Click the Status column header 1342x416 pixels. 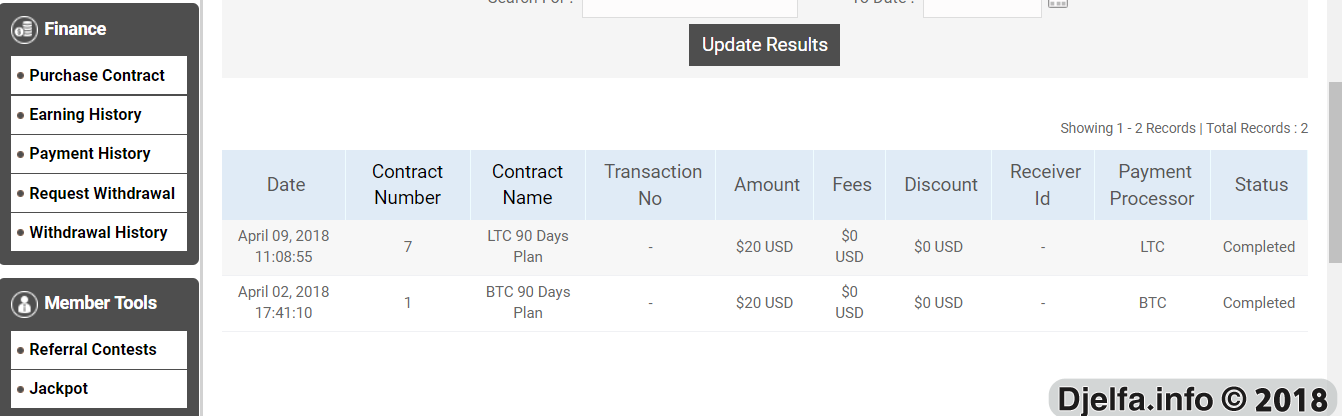(x=1260, y=185)
